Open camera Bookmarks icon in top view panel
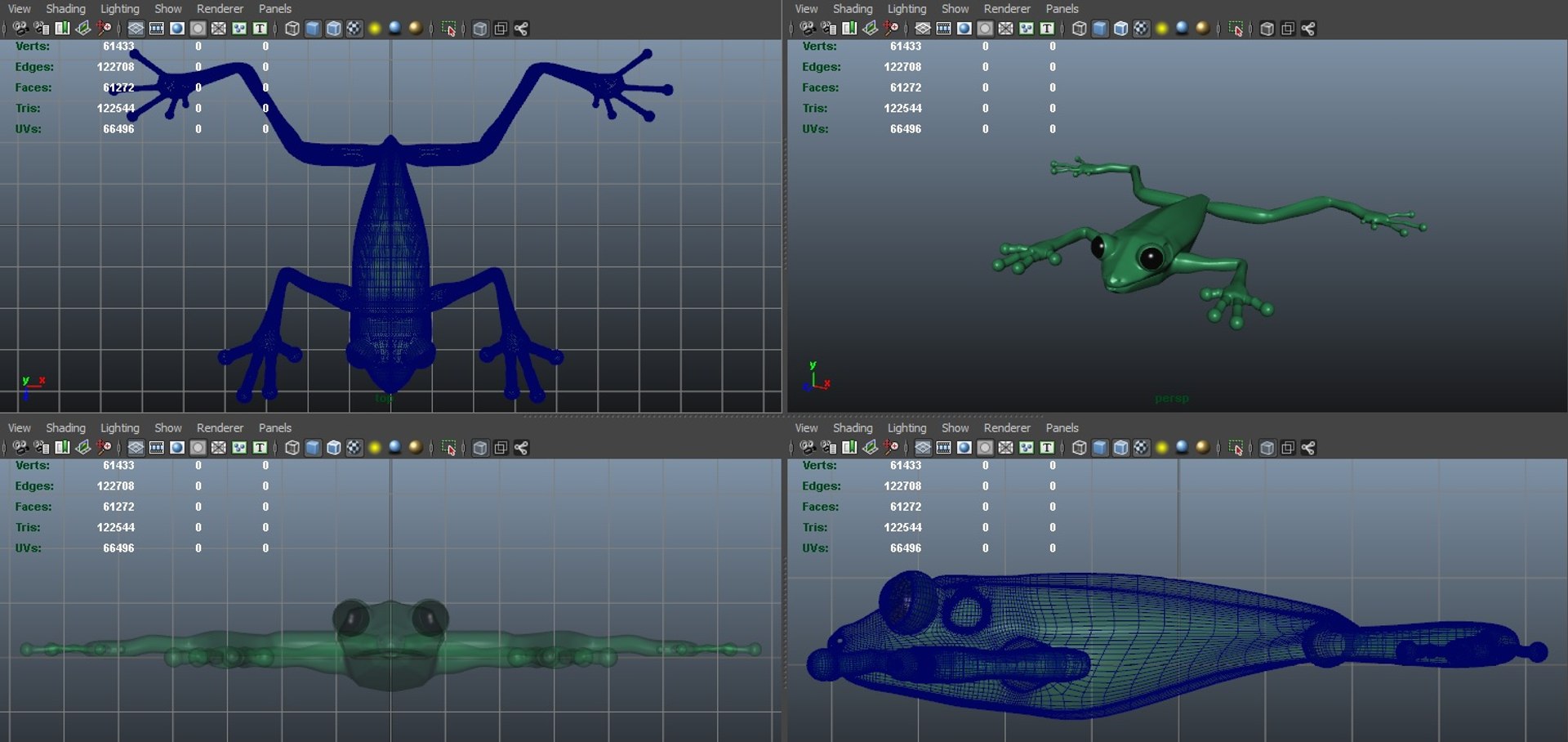 tap(62, 29)
